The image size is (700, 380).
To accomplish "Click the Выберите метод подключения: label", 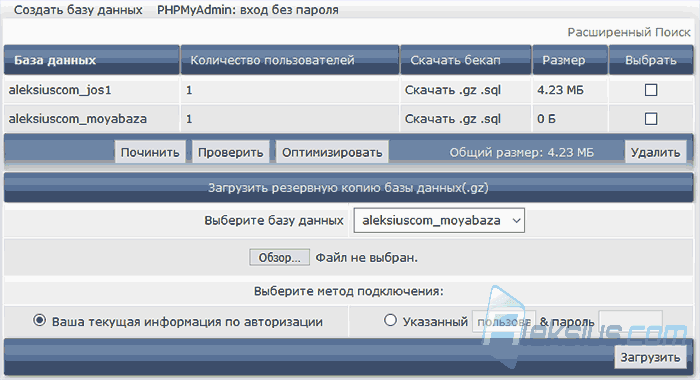I will 349,291.
